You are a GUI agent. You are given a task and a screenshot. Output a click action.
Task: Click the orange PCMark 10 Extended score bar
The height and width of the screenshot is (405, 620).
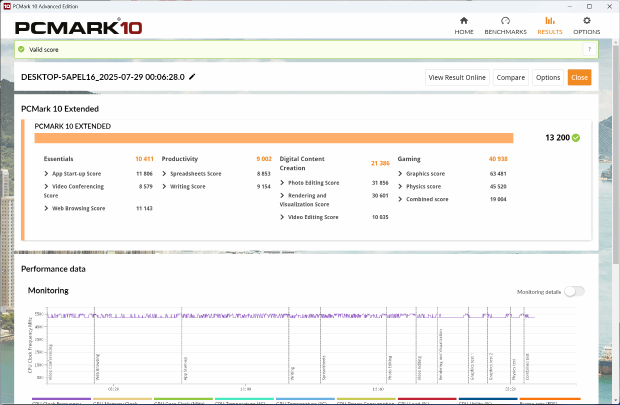[x=274, y=138]
